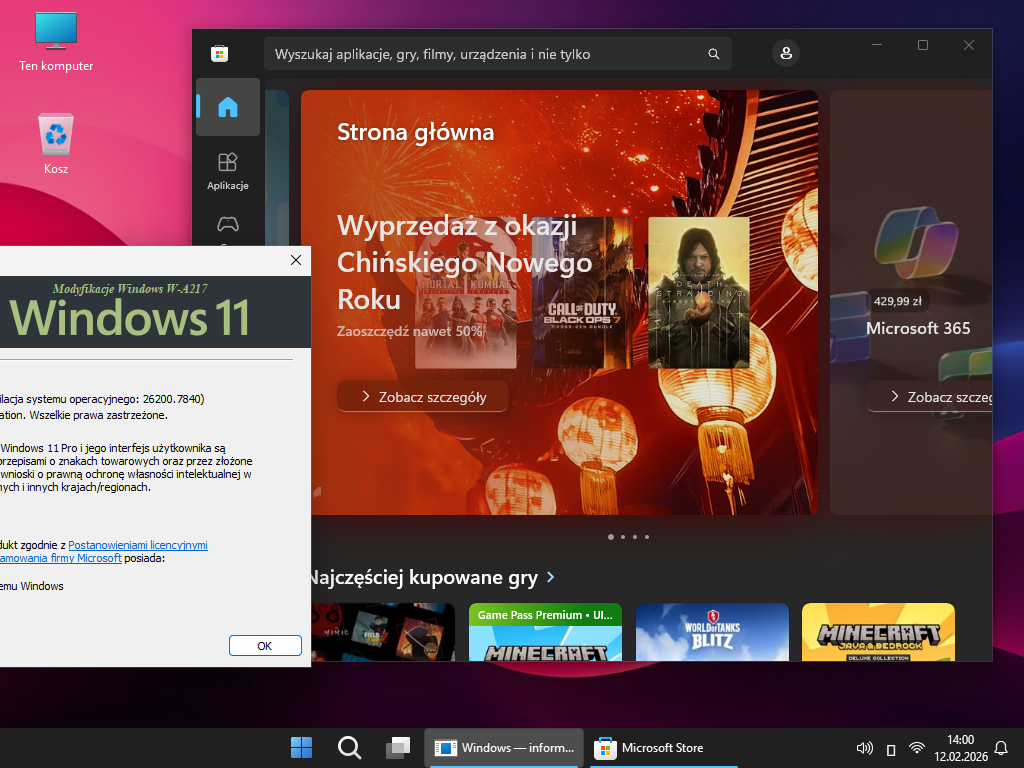Viewport: 1024px width, 768px height.
Task: Open the Postanowieniami licencyjnymi link
Action: (152, 545)
